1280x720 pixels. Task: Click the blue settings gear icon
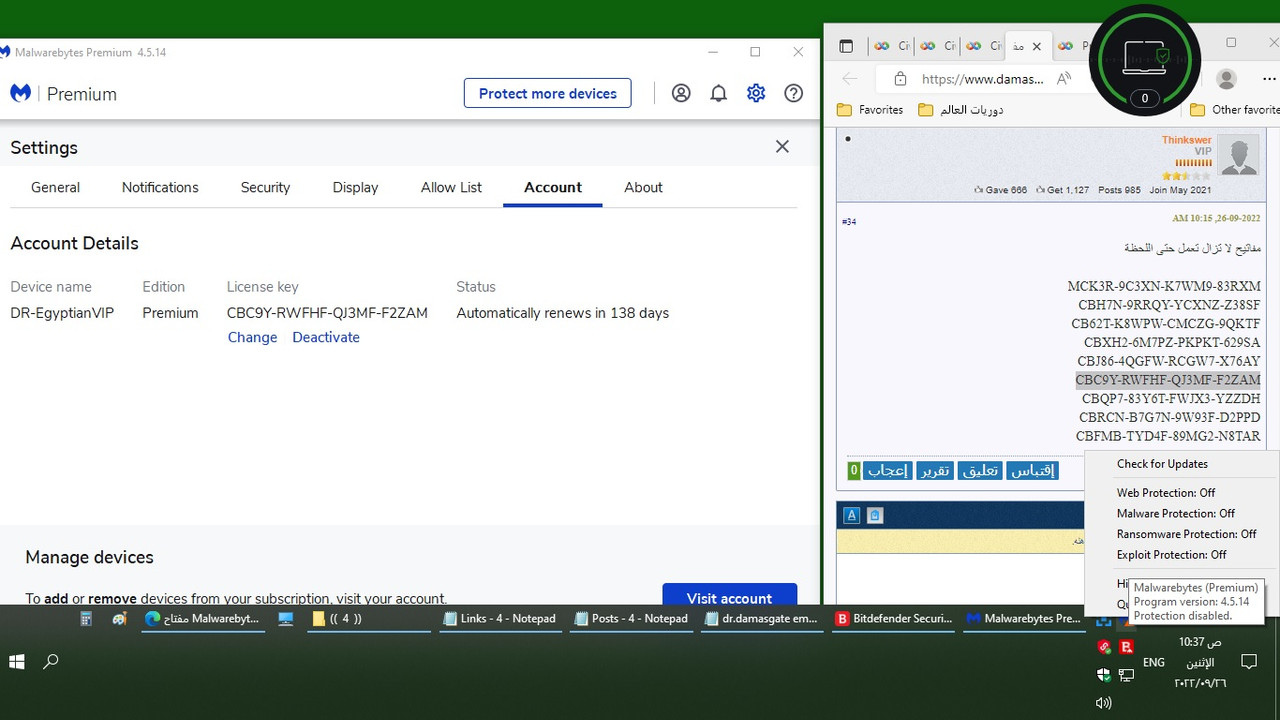pos(756,92)
